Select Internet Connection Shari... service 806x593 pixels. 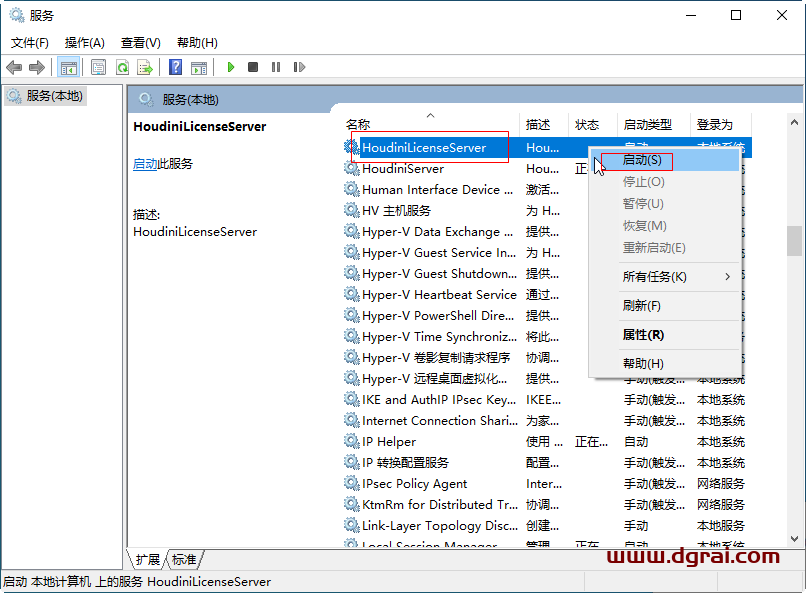pyautogui.click(x=547, y=421)
